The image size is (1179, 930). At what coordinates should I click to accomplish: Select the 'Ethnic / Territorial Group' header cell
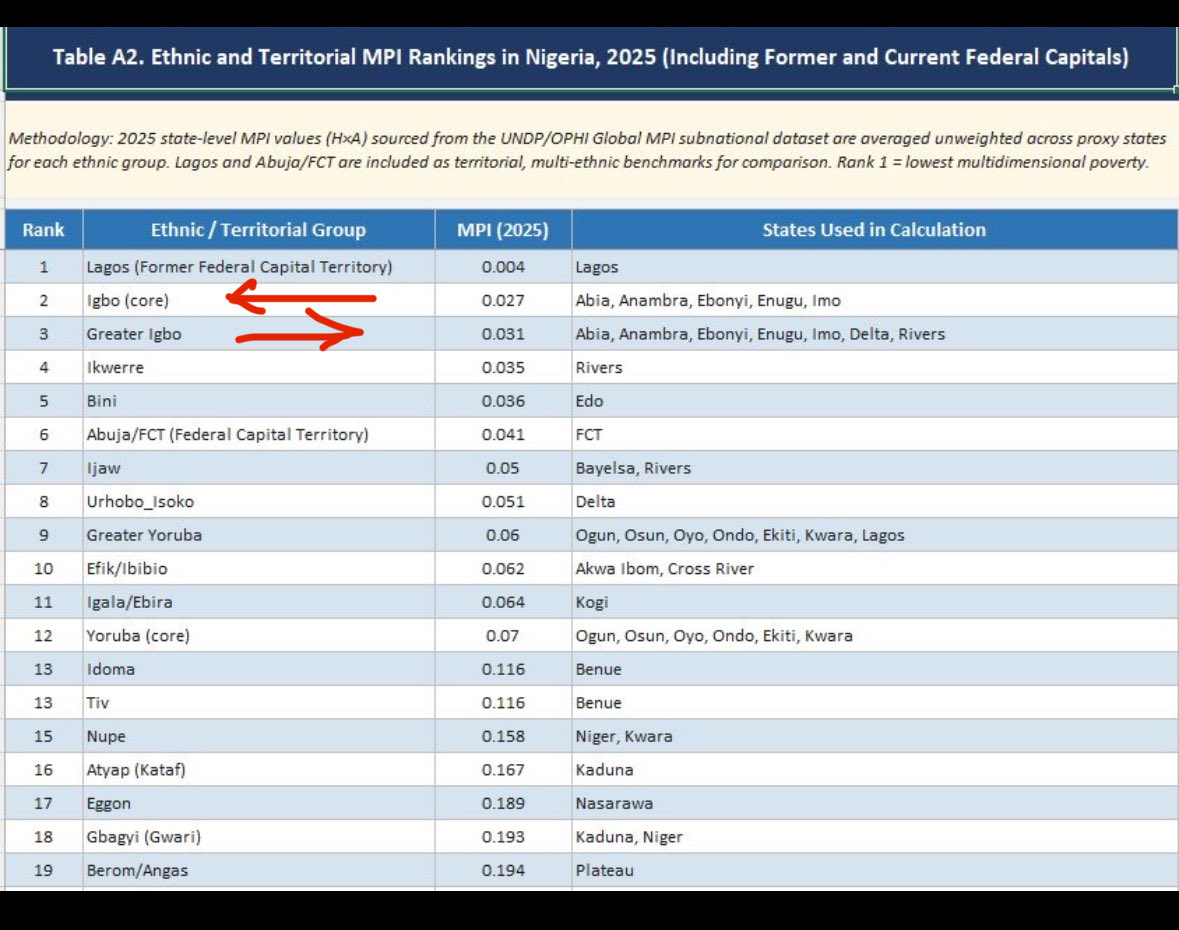259,230
